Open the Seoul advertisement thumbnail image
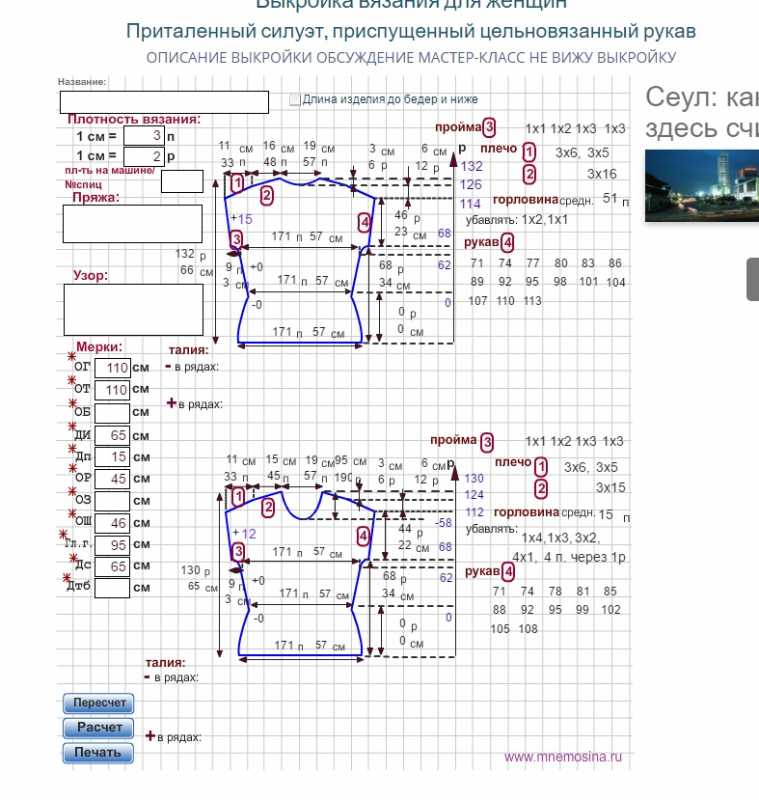This screenshot has height=800, width=759. pos(701,185)
